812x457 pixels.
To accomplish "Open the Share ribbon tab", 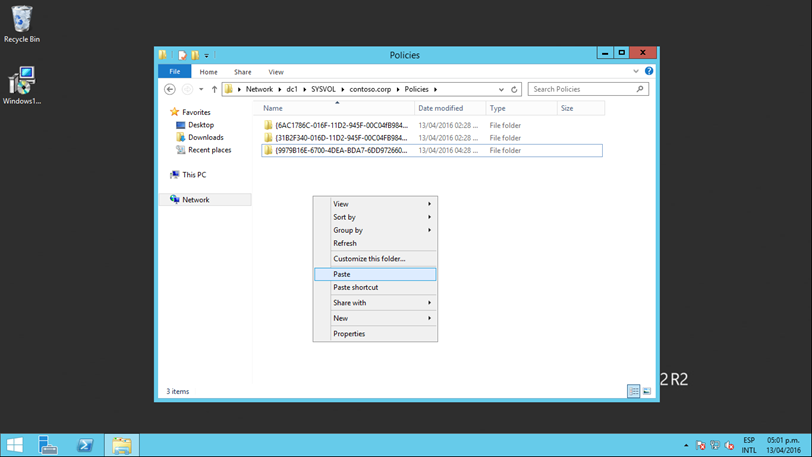I will click(242, 72).
